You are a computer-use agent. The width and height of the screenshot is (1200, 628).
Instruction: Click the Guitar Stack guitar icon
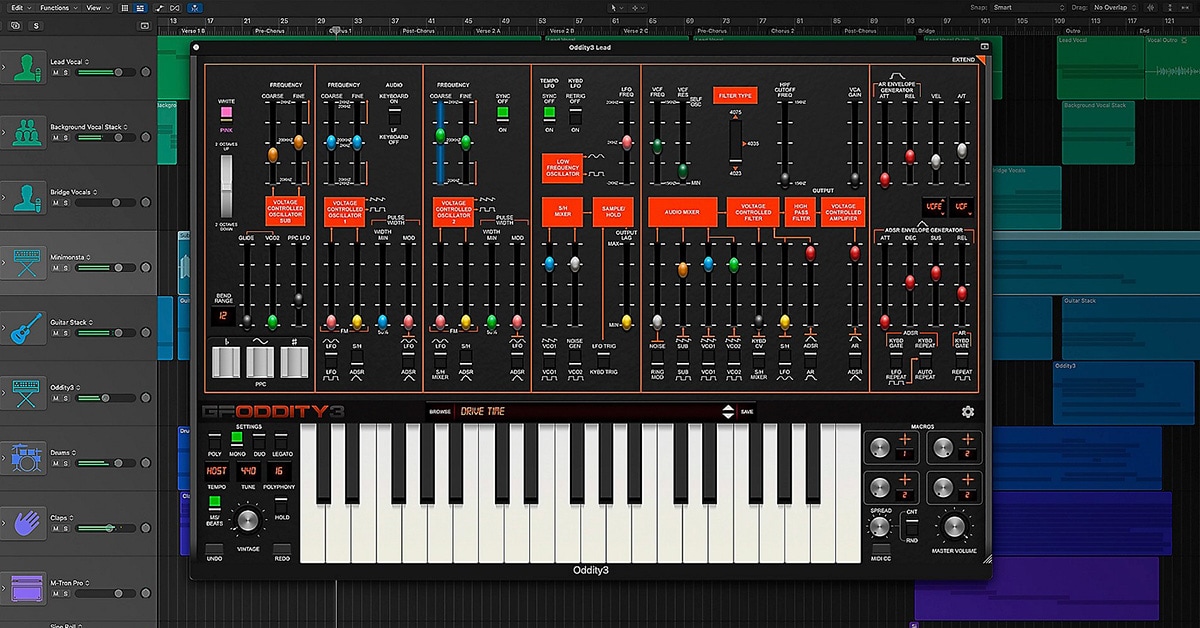click(26, 328)
